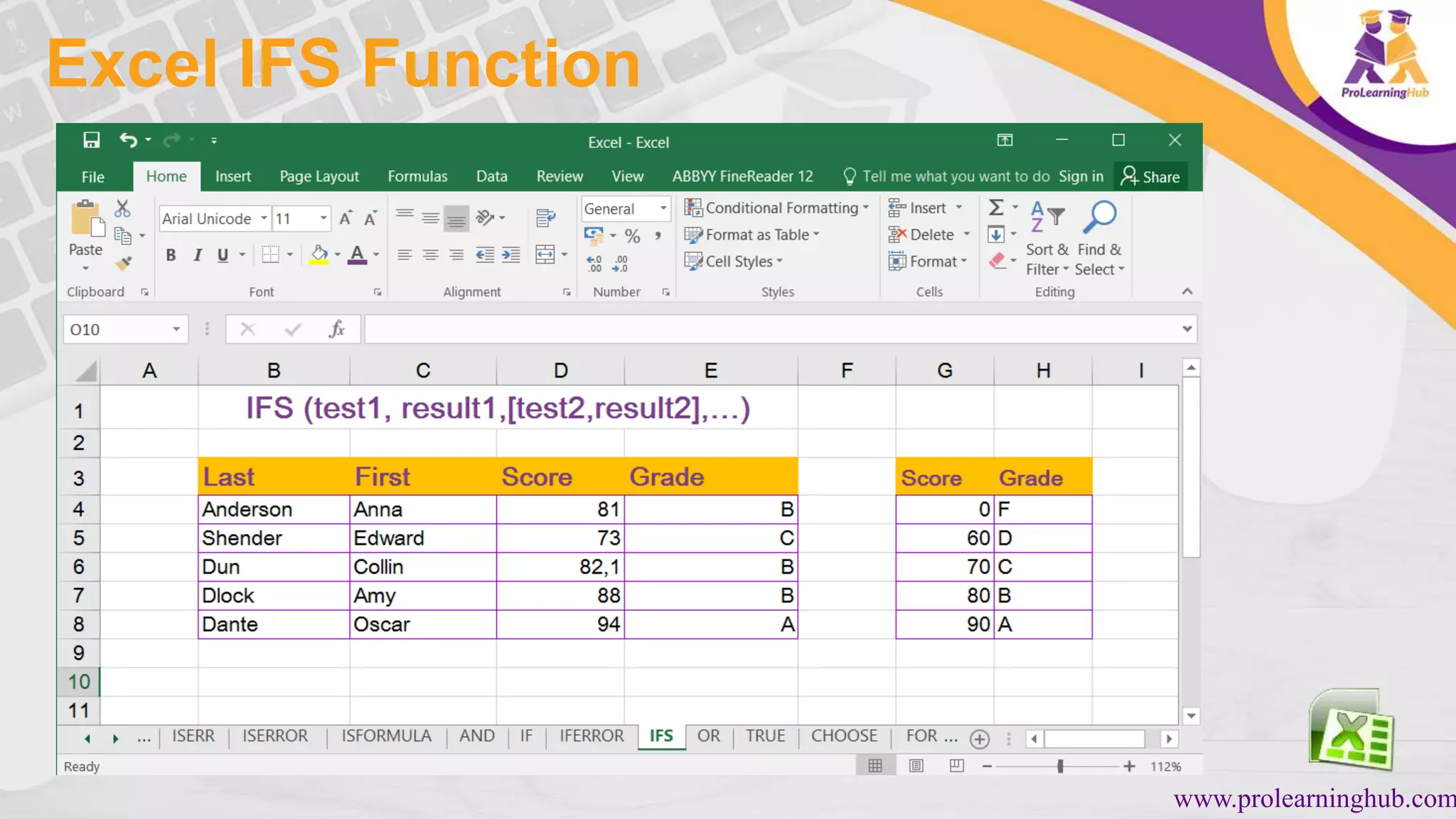Click the Cut scissors icon
1456x819 pixels.
click(x=122, y=208)
